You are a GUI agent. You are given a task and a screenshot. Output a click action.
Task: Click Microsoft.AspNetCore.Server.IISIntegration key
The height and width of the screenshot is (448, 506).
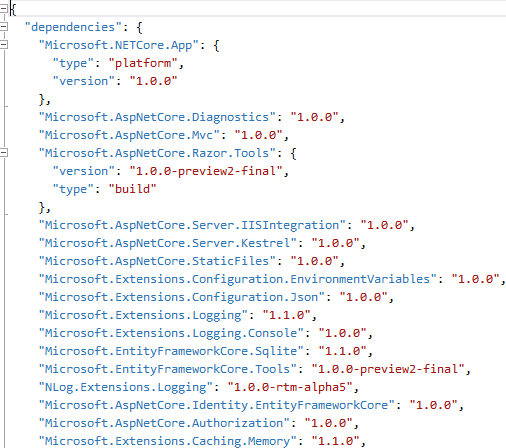point(192,225)
